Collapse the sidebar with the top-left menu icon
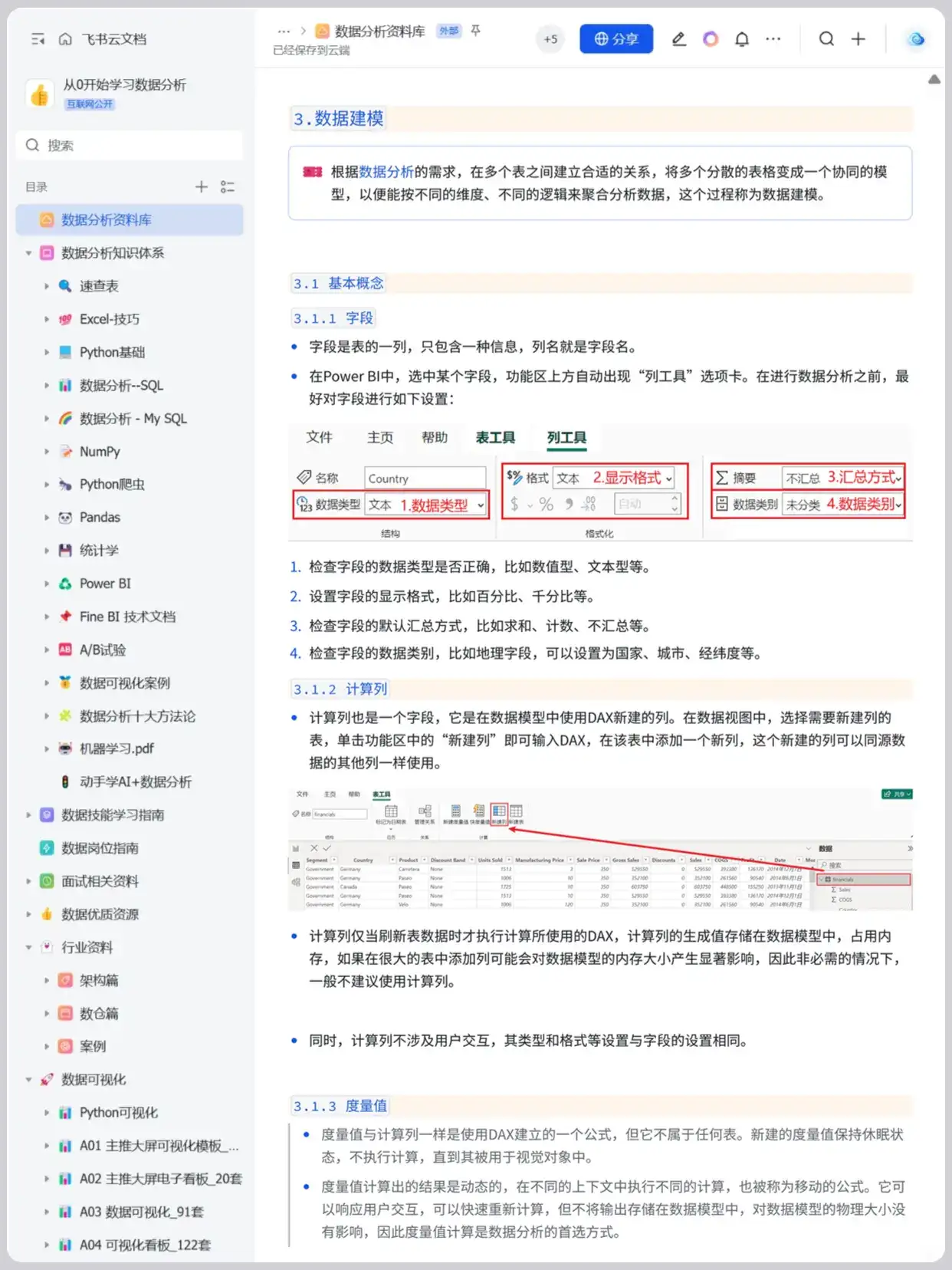 click(x=38, y=39)
